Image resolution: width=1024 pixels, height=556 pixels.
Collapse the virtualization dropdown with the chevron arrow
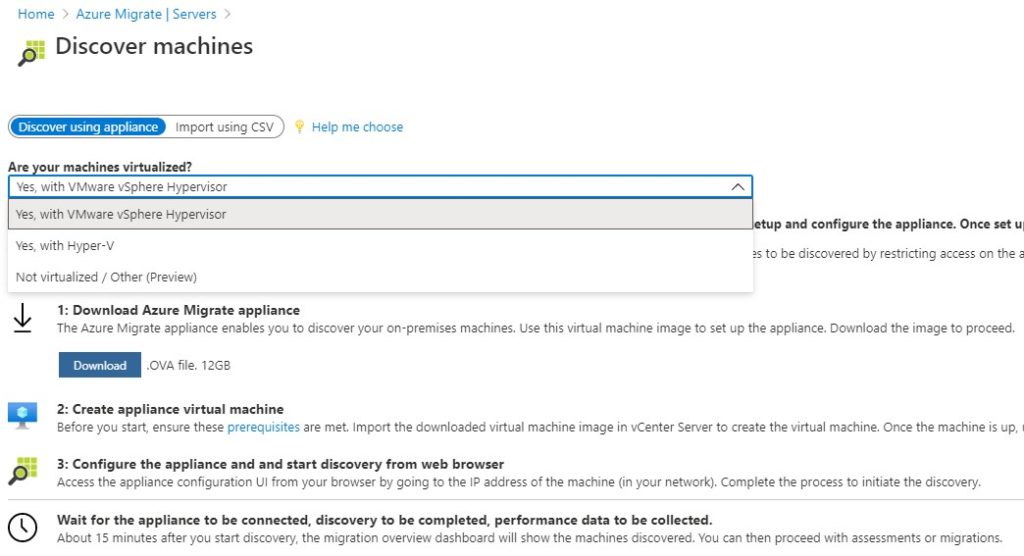738,187
